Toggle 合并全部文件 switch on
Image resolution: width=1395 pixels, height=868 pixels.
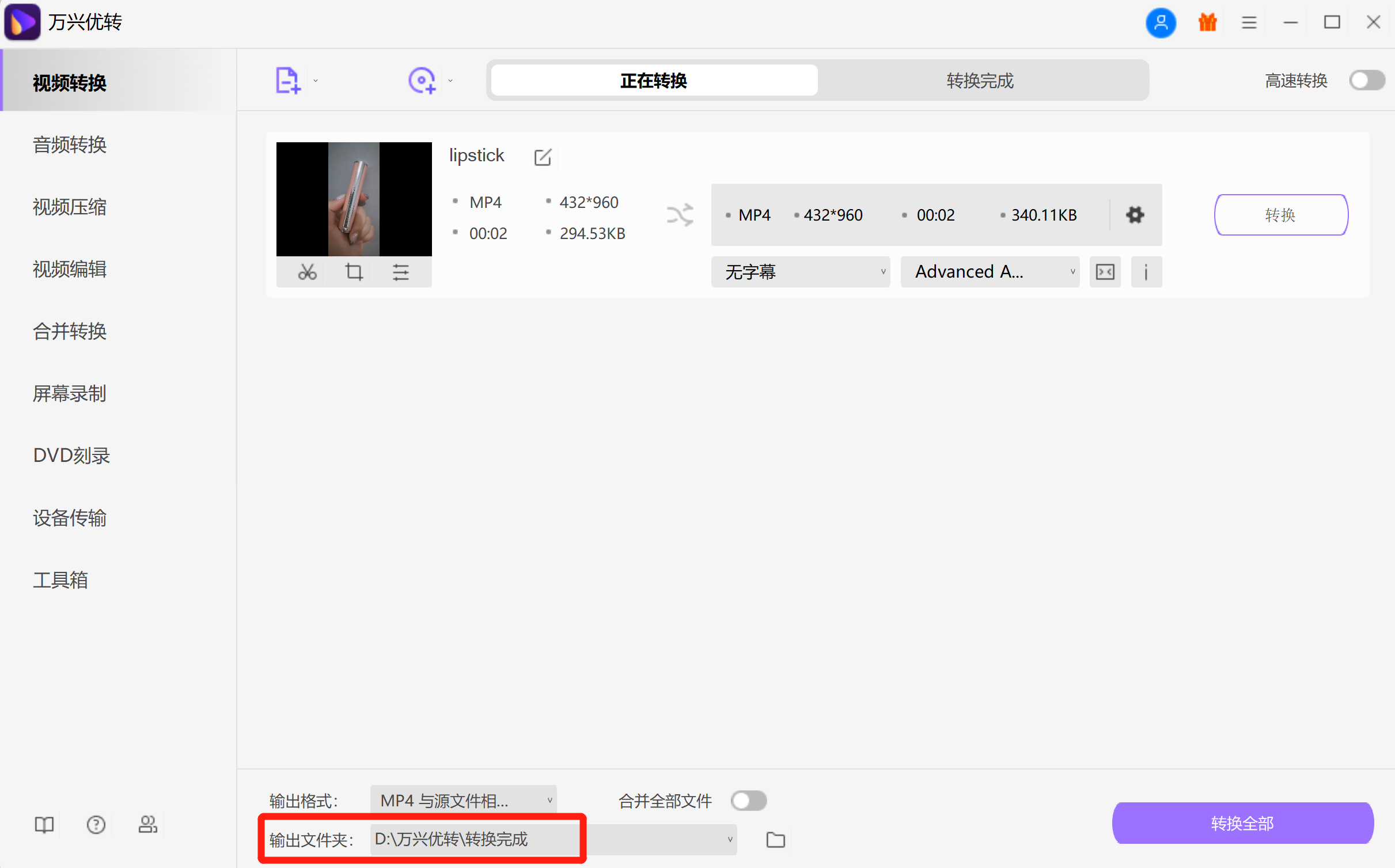click(x=748, y=801)
